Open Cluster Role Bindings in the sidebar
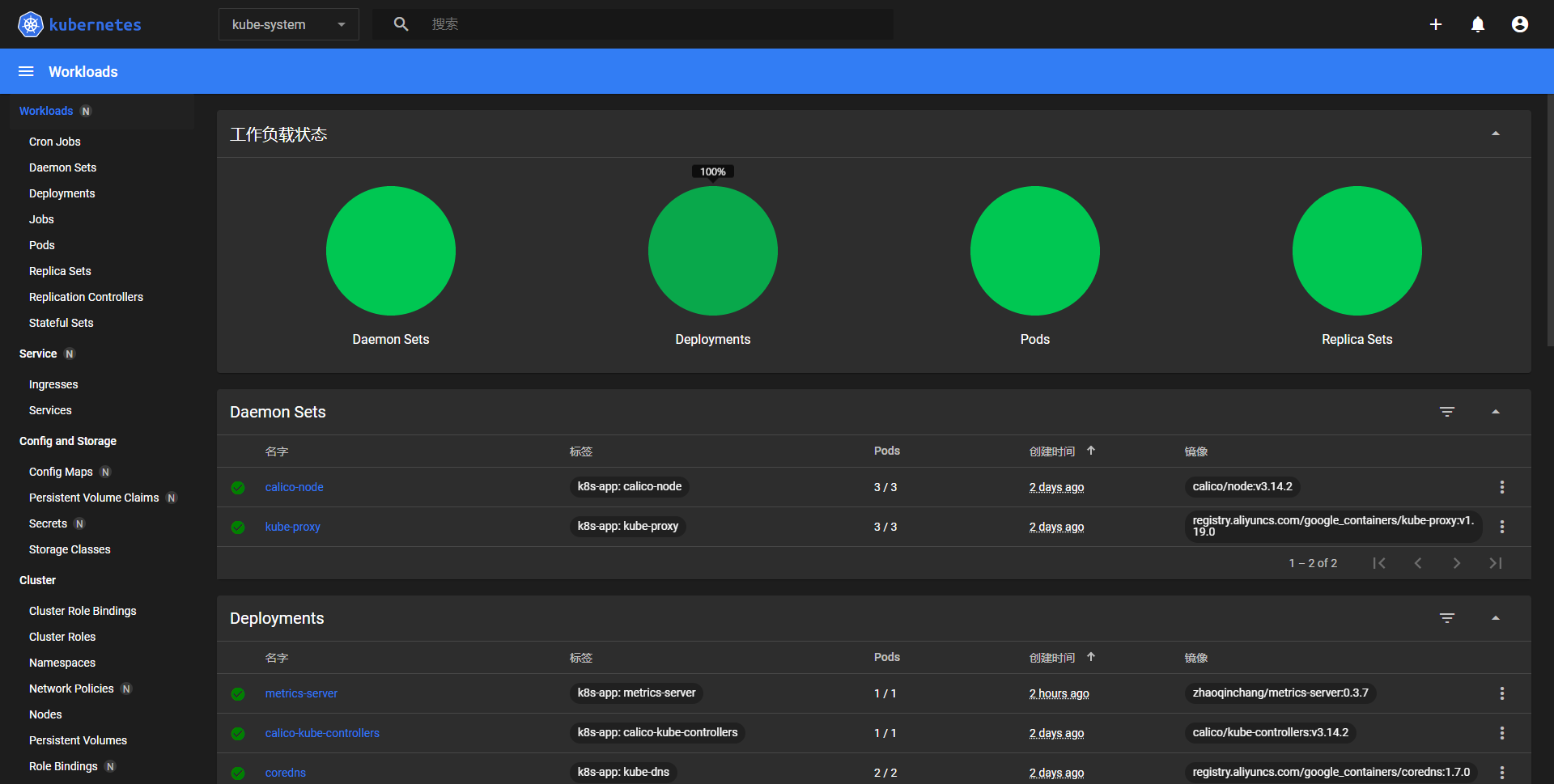The image size is (1554, 784). coord(83,611)
